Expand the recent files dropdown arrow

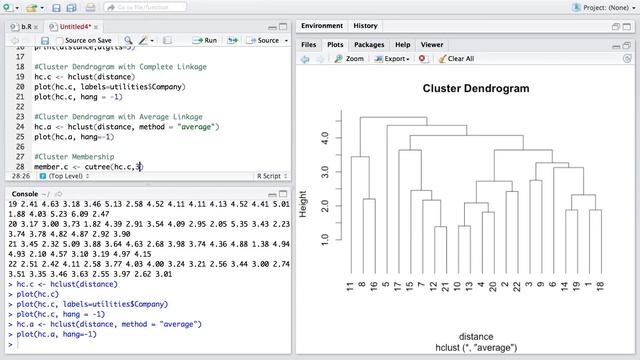coord(42,8)
